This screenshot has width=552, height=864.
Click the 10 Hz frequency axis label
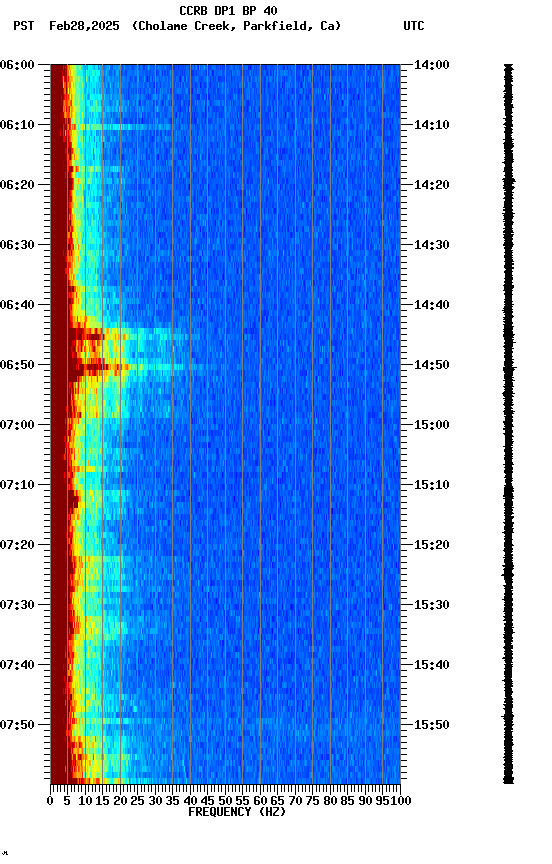point(85,801)
